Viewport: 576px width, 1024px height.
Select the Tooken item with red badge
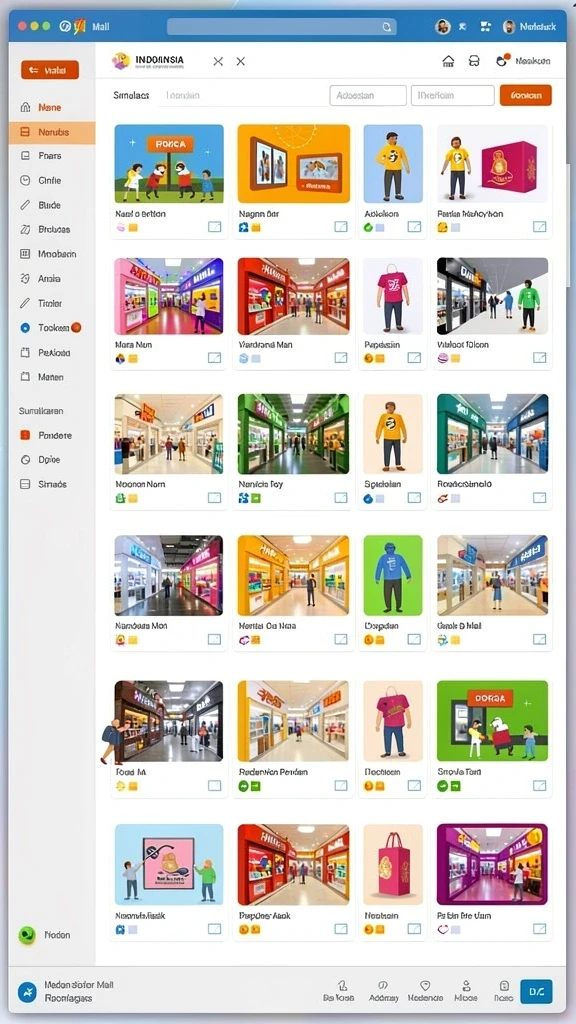click(51, 328)
